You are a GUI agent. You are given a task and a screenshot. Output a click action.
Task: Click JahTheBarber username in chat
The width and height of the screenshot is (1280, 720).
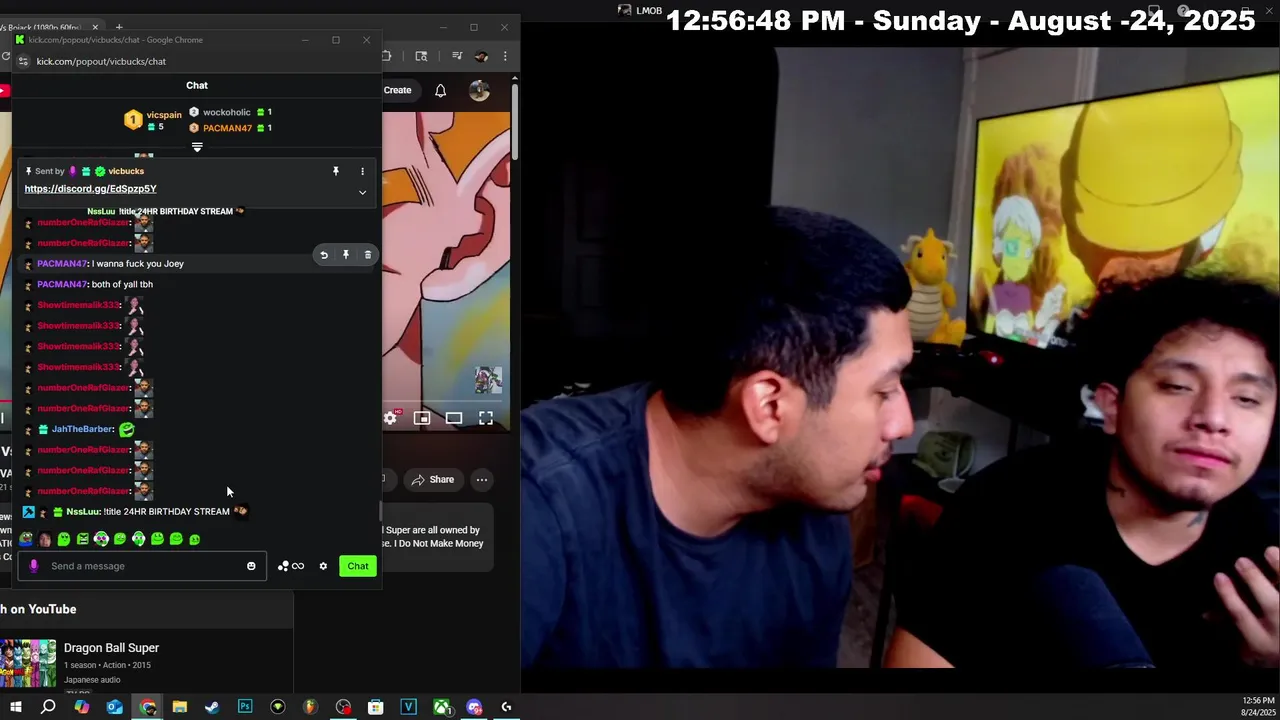click(x=83, y=429)
